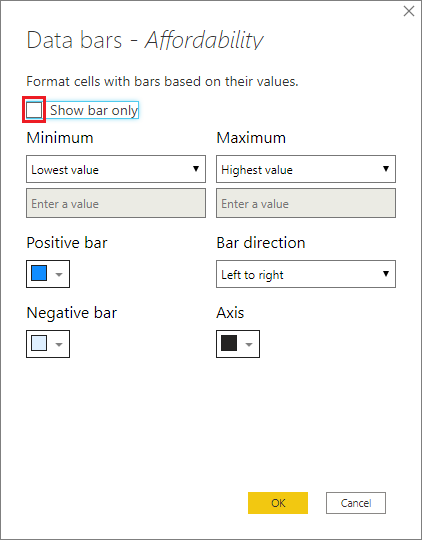Click the Maximum Enter a value field
Viewport: 422px width, 540px height.
[x=306, y=203]
